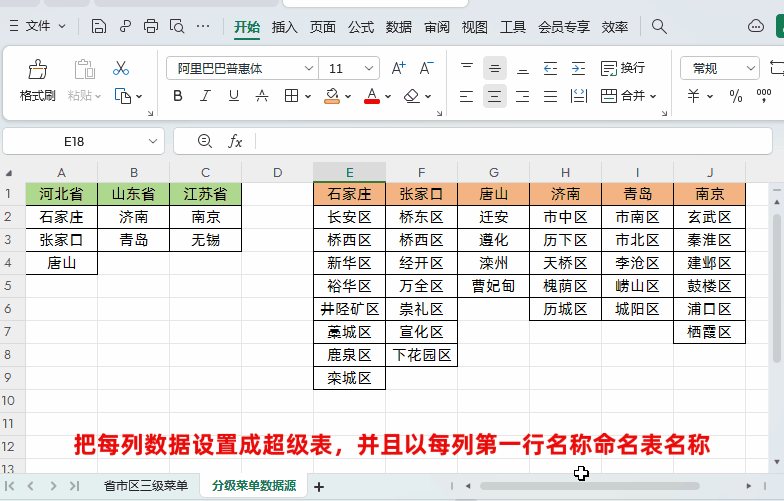Expand the paste 粘贴 dropdown
This screenshot has height=501, width=784.
[98, 96]
